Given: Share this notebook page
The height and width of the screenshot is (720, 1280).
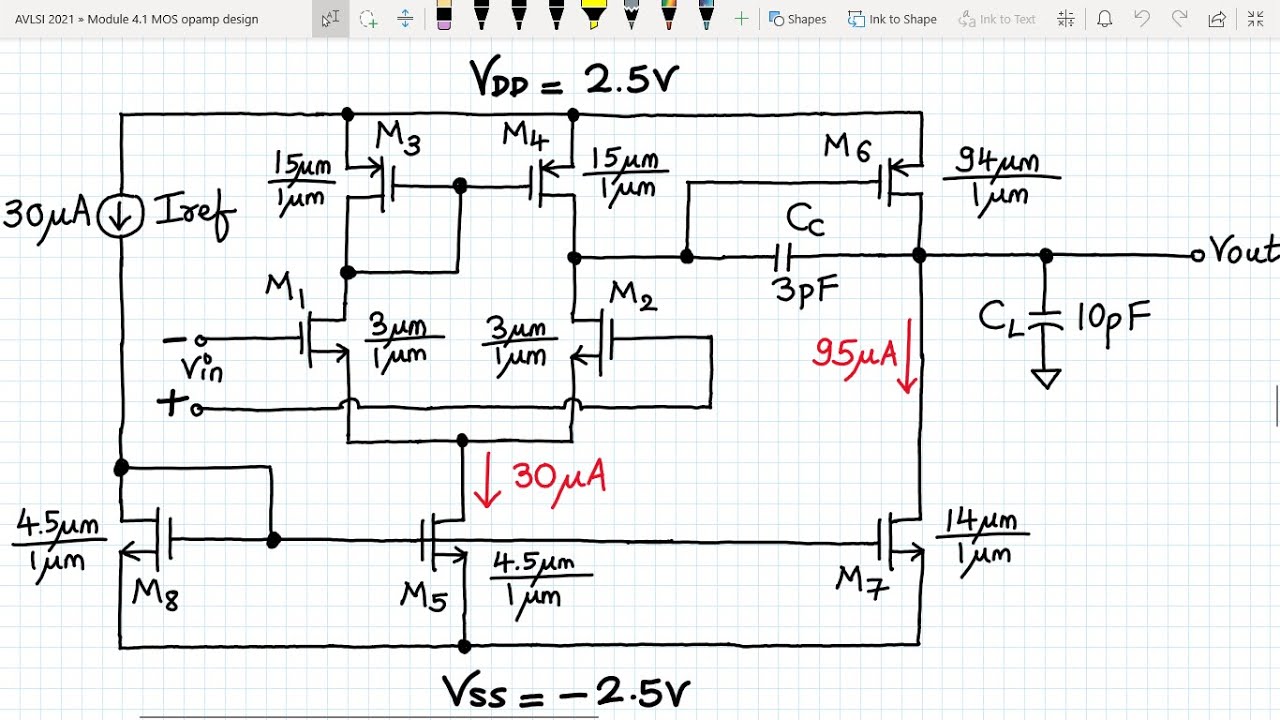Looking at the screenshot, I should coord(1217,19).
